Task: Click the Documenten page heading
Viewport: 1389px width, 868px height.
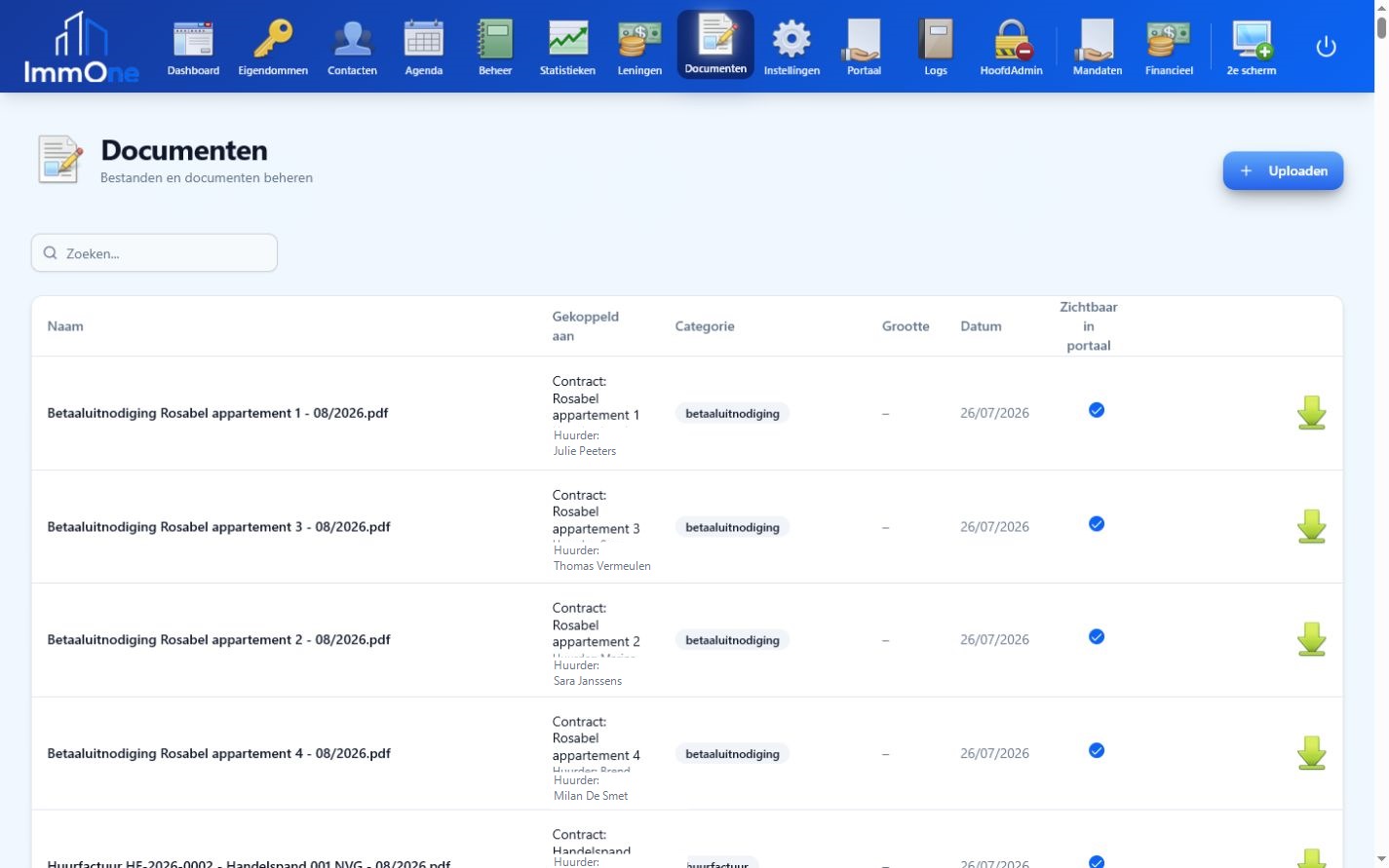Action: (184, 150)
